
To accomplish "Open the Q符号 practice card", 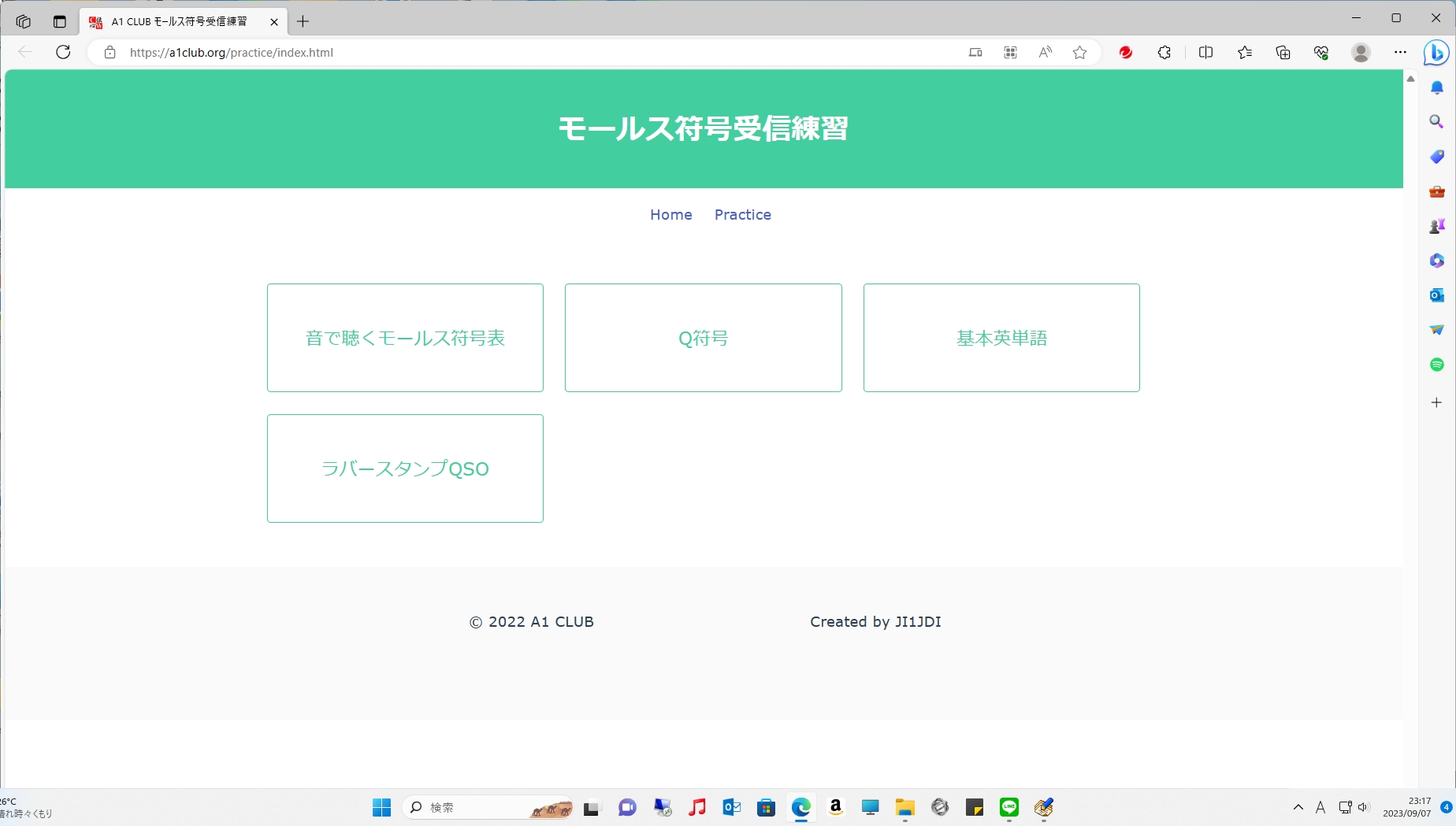I will (x=704, y=338).
